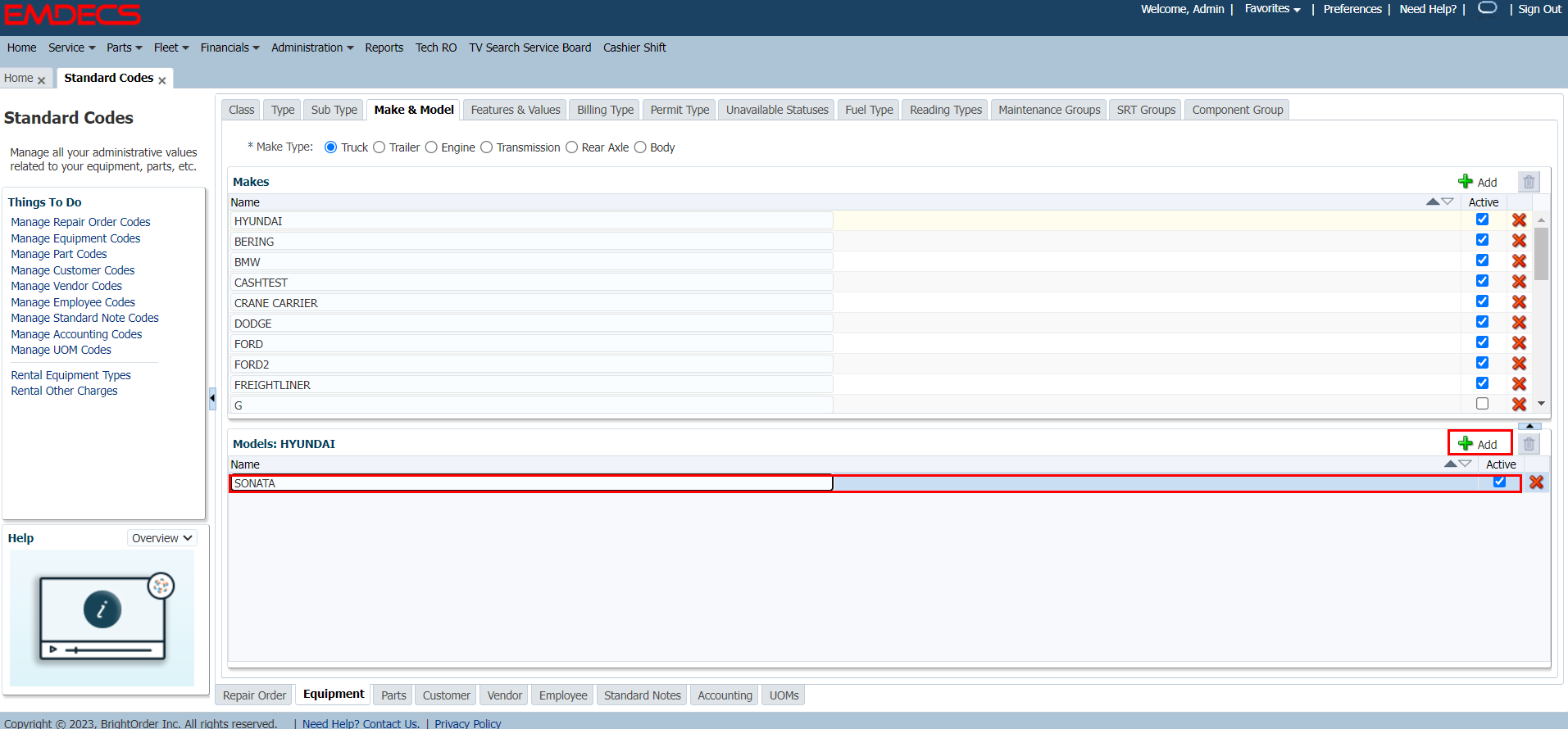The image size is (1568, 729).
Task: Close the Standard Codes tab
Action: point(162,80)
